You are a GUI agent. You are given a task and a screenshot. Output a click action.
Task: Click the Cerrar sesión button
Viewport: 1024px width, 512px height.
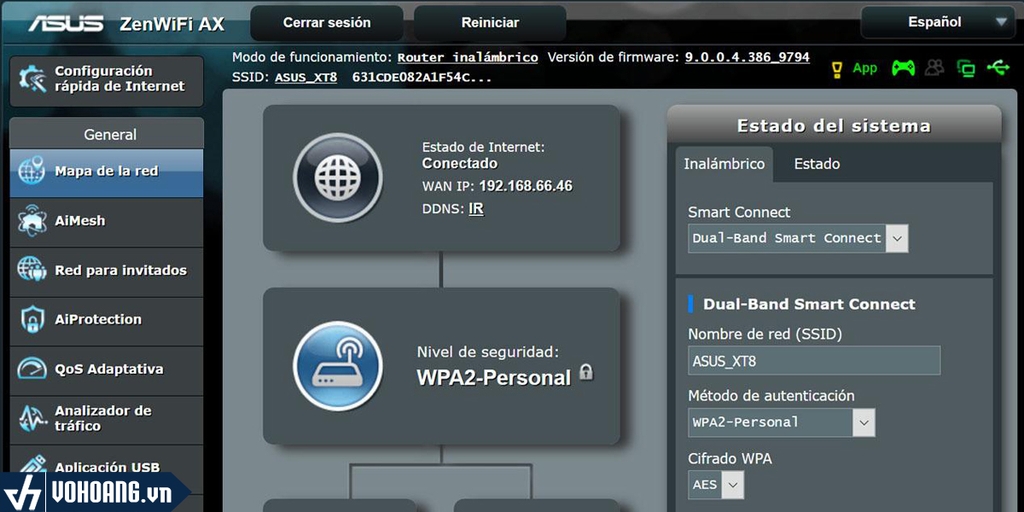coord(327,23)
